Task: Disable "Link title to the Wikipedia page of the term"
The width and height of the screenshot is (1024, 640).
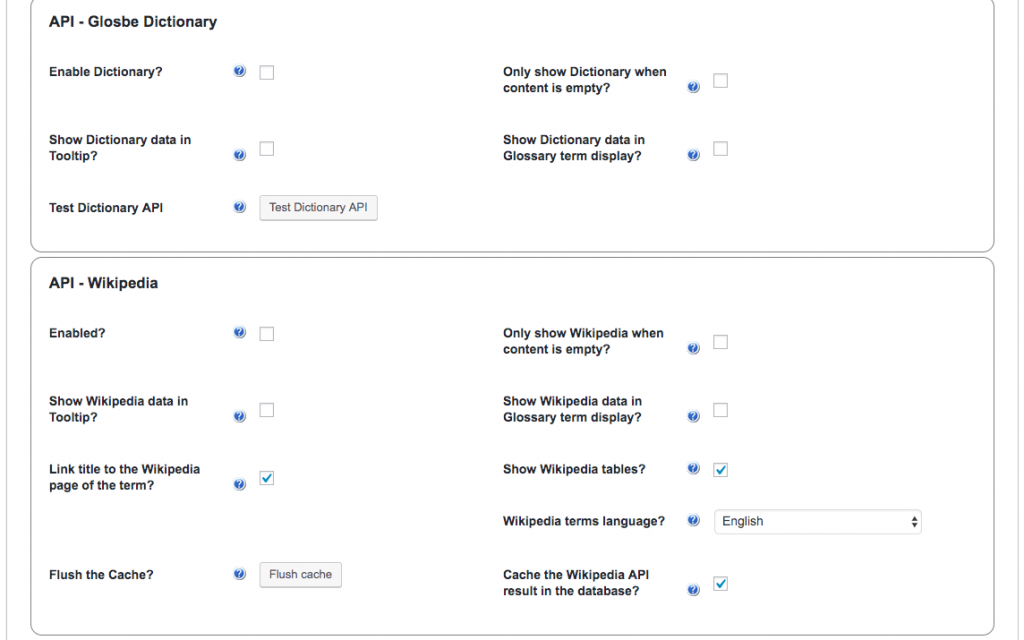Action: pos(266,478)
